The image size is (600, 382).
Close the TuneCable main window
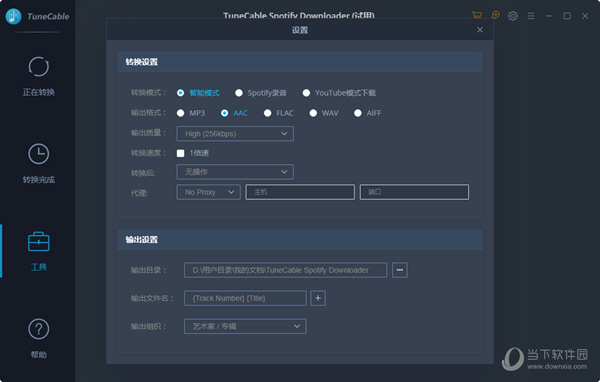pos(585,16)
